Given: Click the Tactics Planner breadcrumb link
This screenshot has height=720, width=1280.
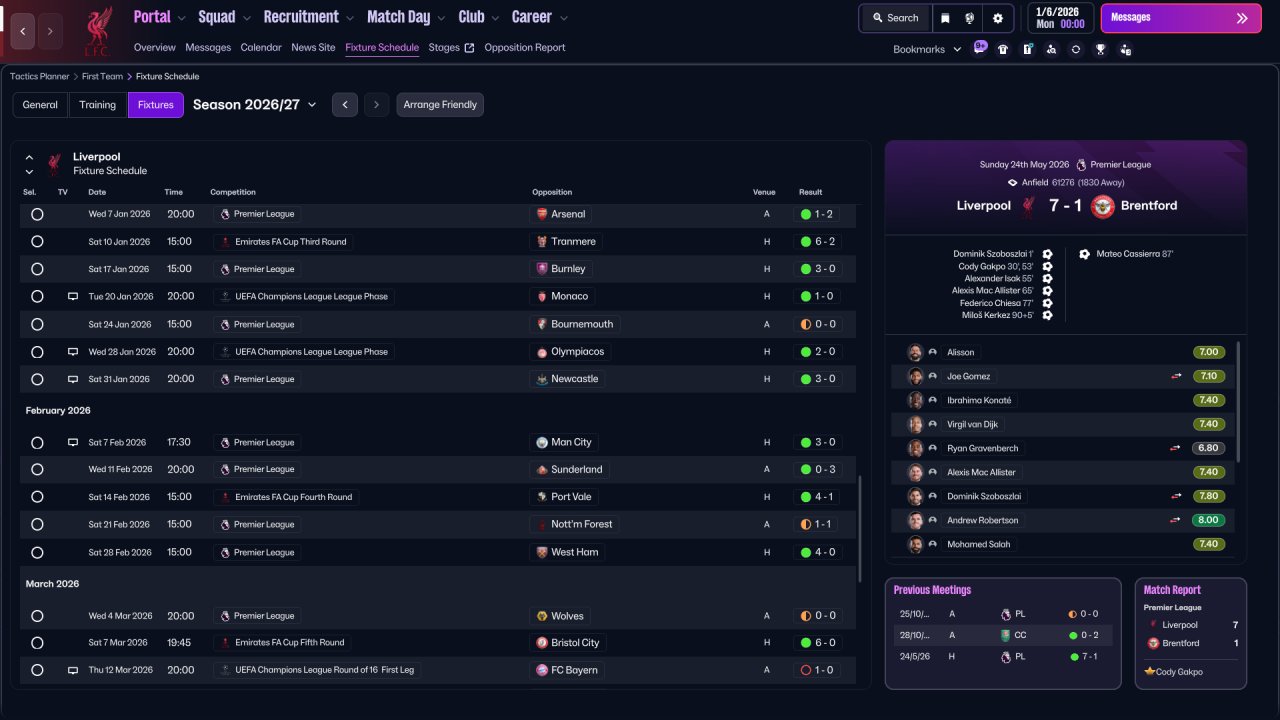Looking at the screenshot, I should [x=40, y=76].
